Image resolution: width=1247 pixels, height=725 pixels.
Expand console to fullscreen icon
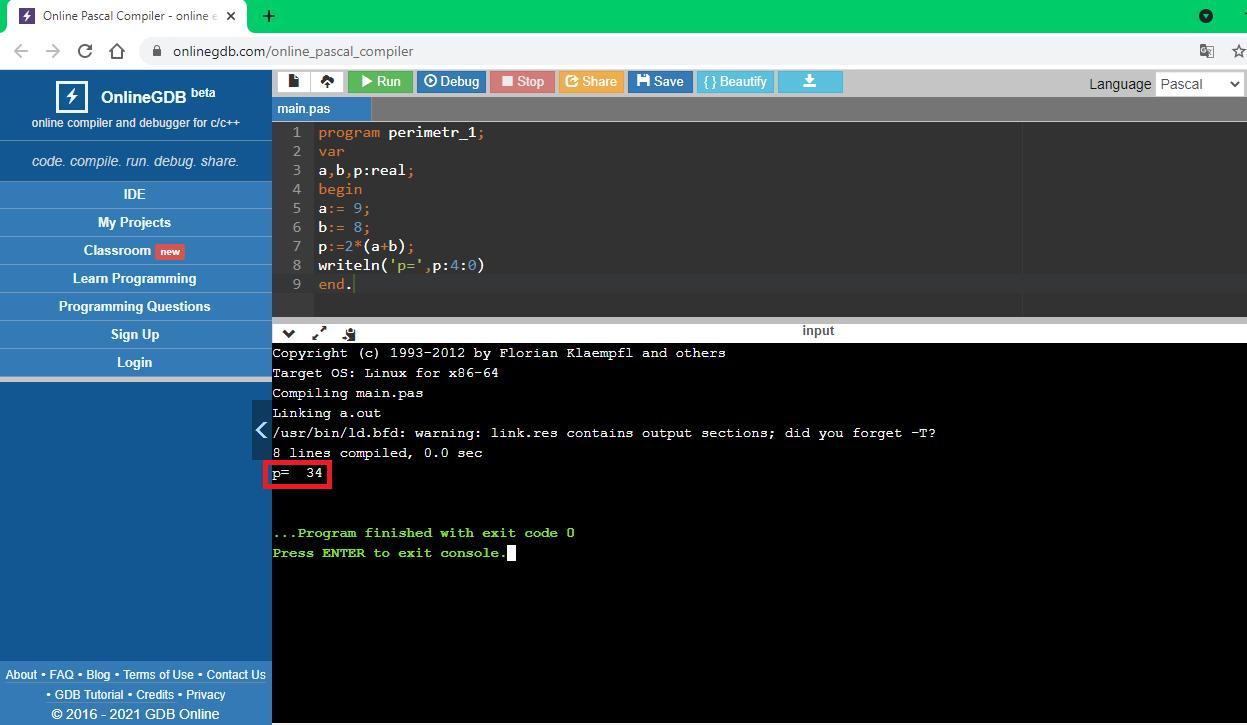[320, 333]
